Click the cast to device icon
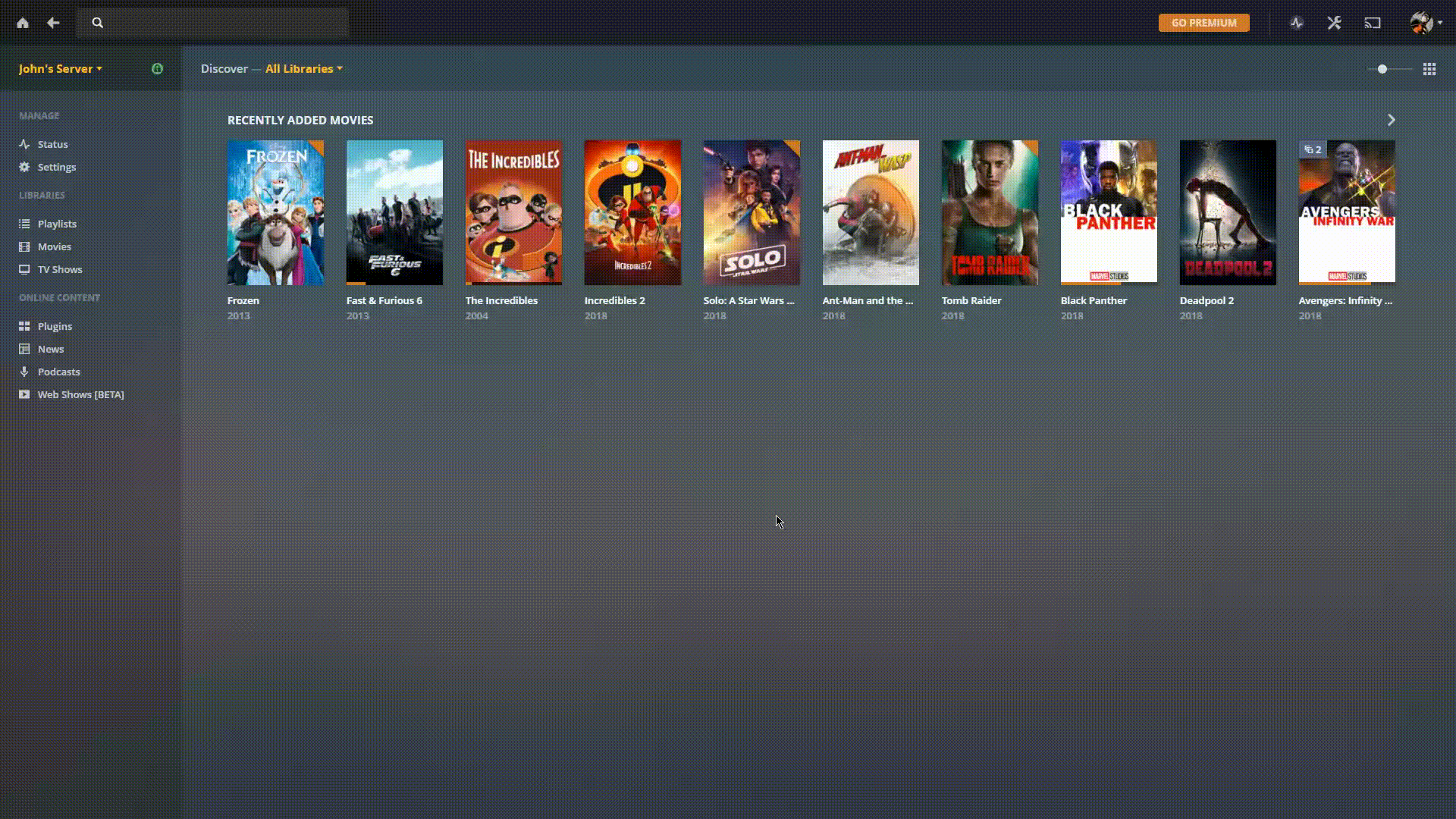The height and width of the screenshot is (819, 1456). click(x=1373, y=23)
